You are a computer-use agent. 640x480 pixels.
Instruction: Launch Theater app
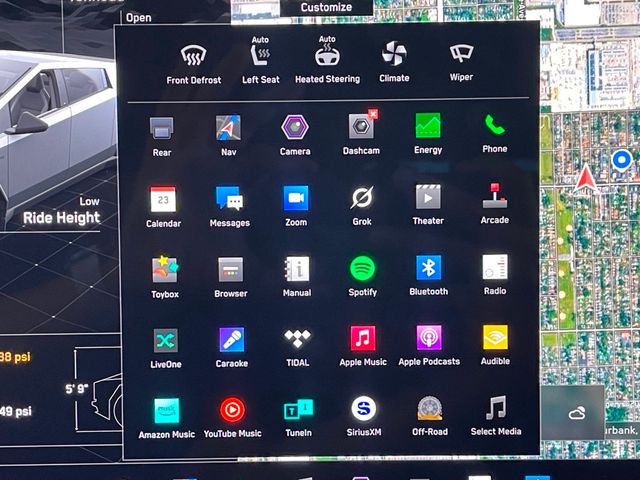click(428, 204)
